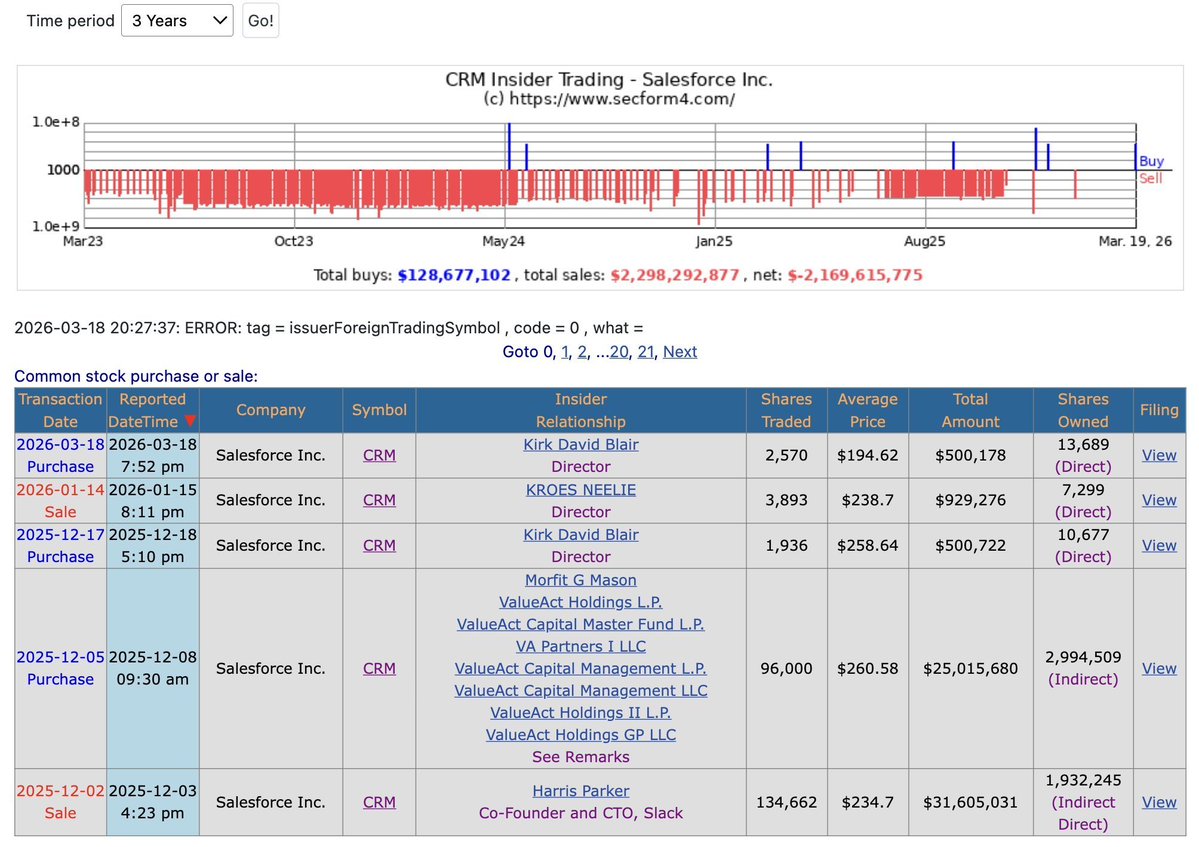Click the 2026-01-14 Sale transaction date cell
Image resolution: width=1199 pixels, height=847 pixels.
[x=60, y=501]
